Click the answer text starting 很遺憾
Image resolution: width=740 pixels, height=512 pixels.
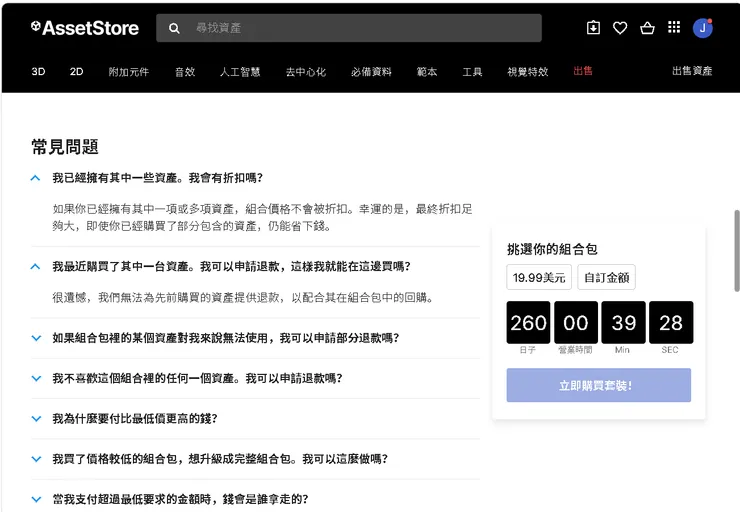point(243,298)
